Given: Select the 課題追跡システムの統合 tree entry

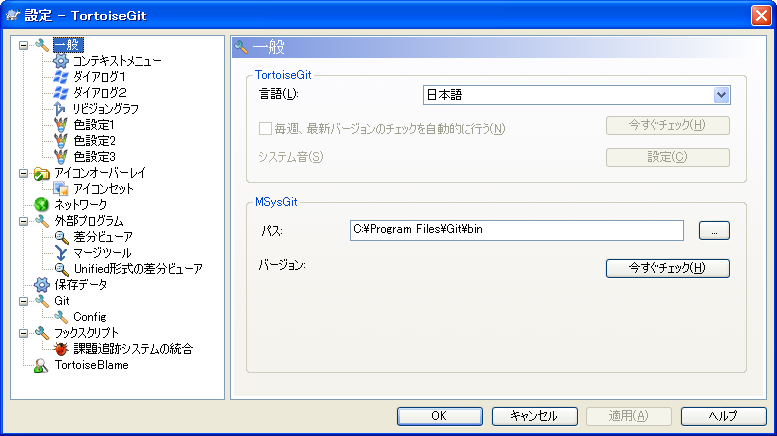Looking at the screenshot, I should click(x=133, y=349).
